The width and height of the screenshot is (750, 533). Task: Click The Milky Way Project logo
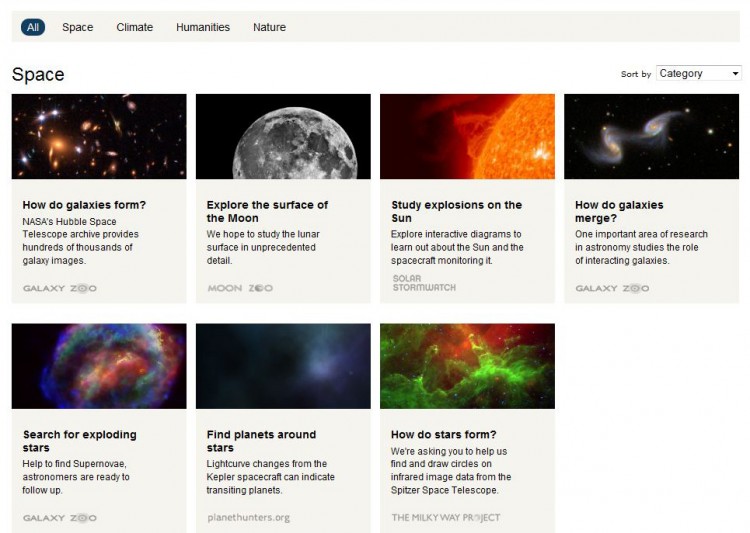pyautogui.click(x=446, y=518)
